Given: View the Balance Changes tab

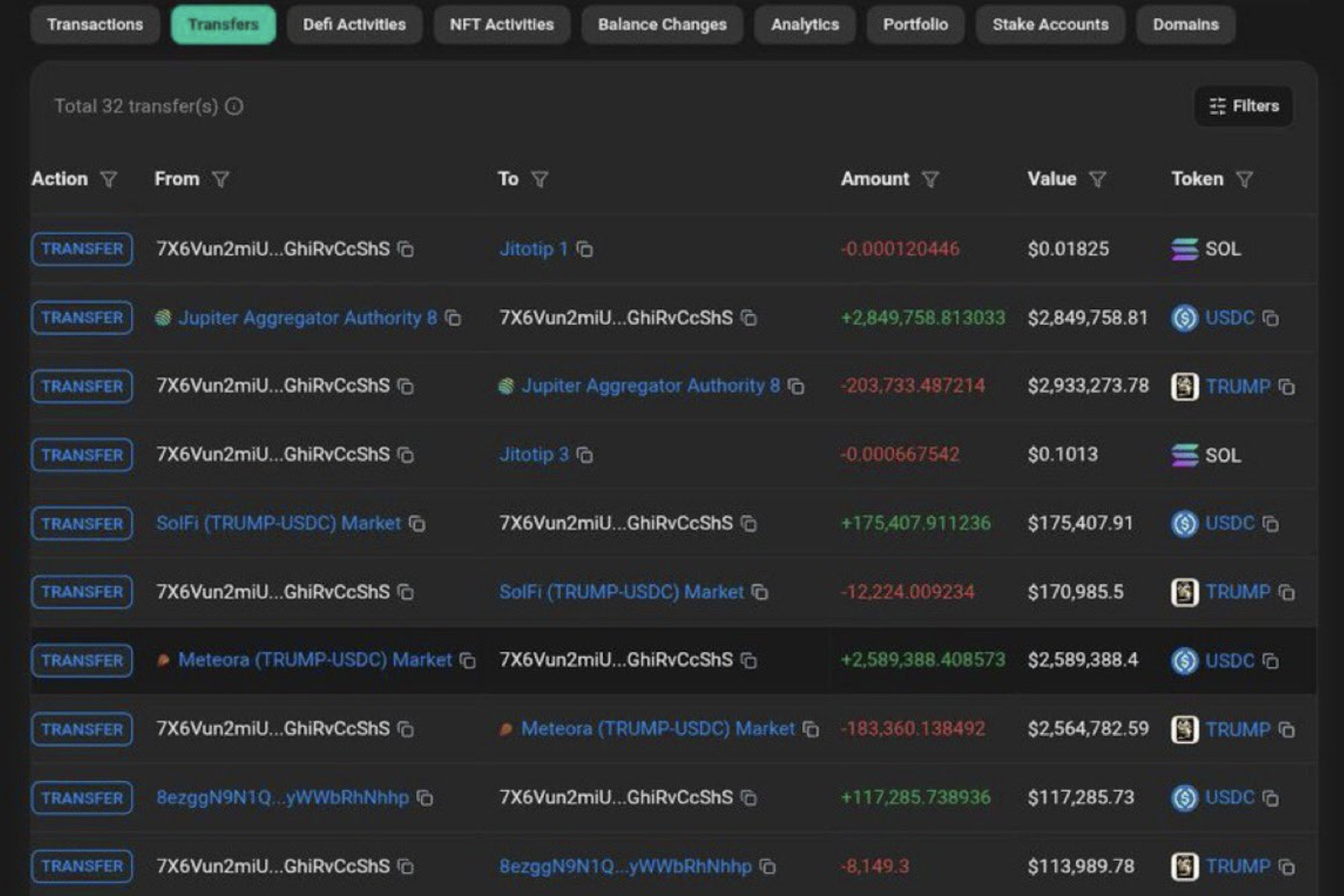Looking at the screenshot, I should pyautogui.click(x=662, y=24).
